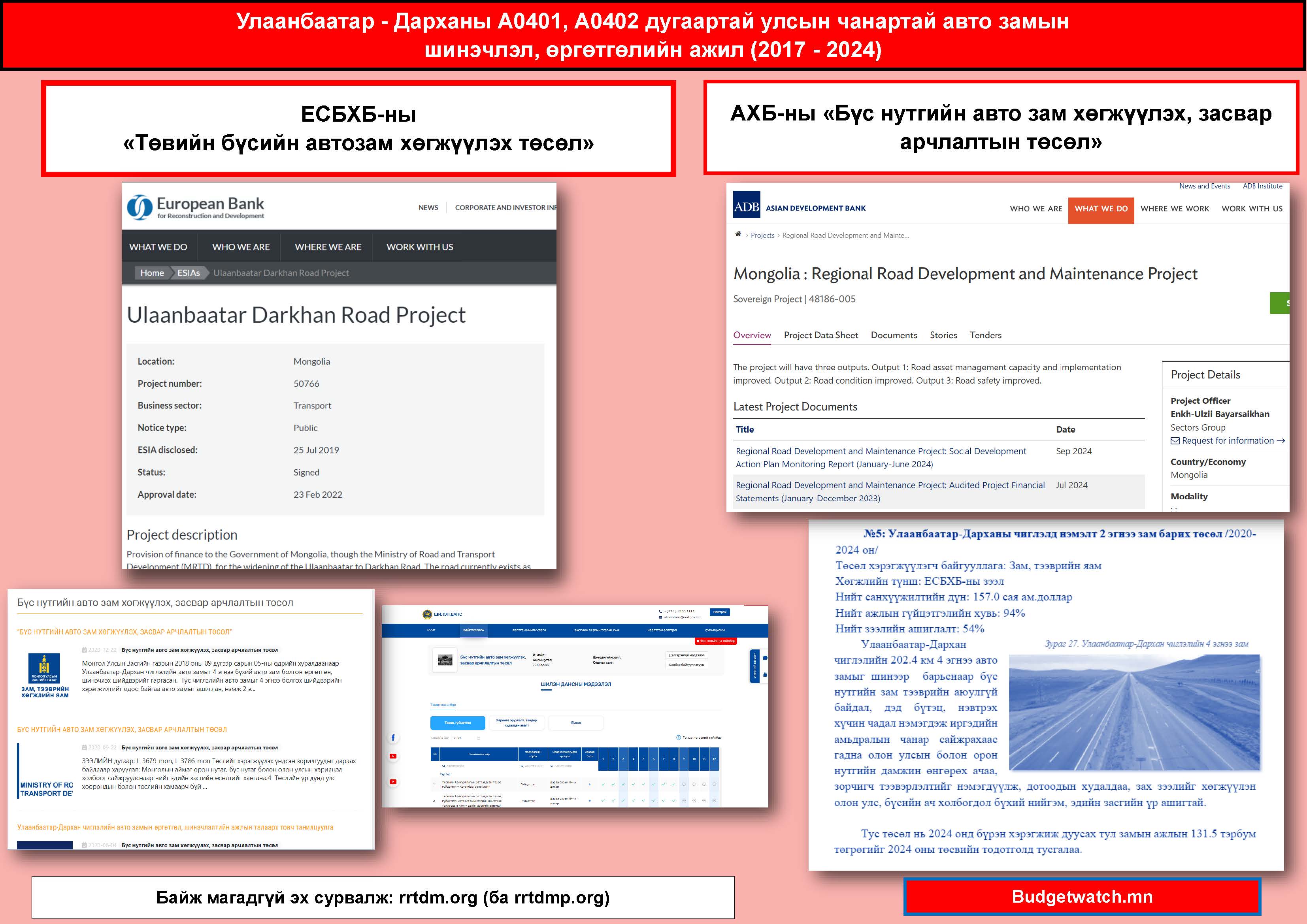Switch to the Project Data Sheet tab
The width and height of the screenshot is (1307, 924).
click(820, 335)
